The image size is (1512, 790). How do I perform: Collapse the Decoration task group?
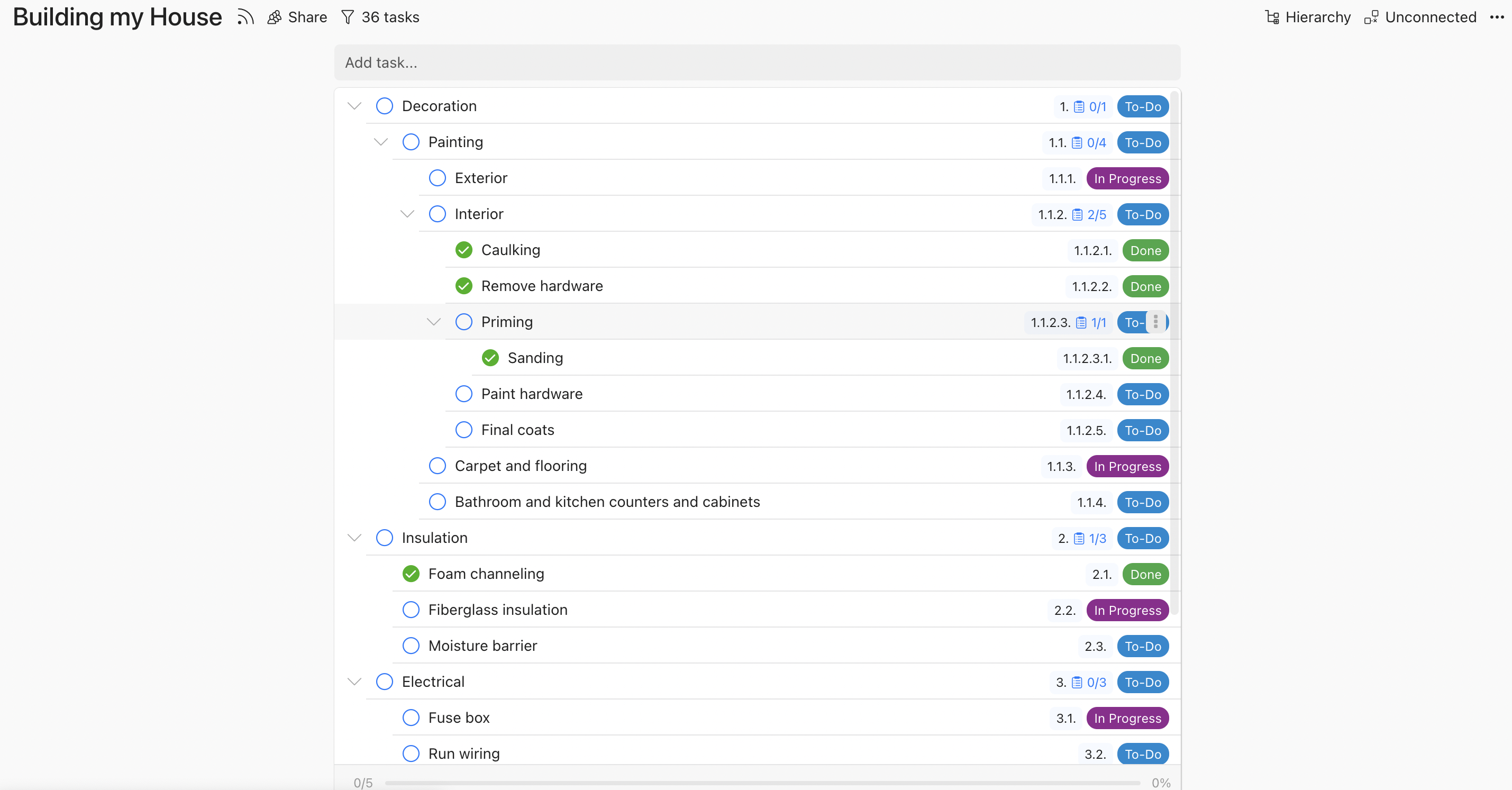coord(354,106)
